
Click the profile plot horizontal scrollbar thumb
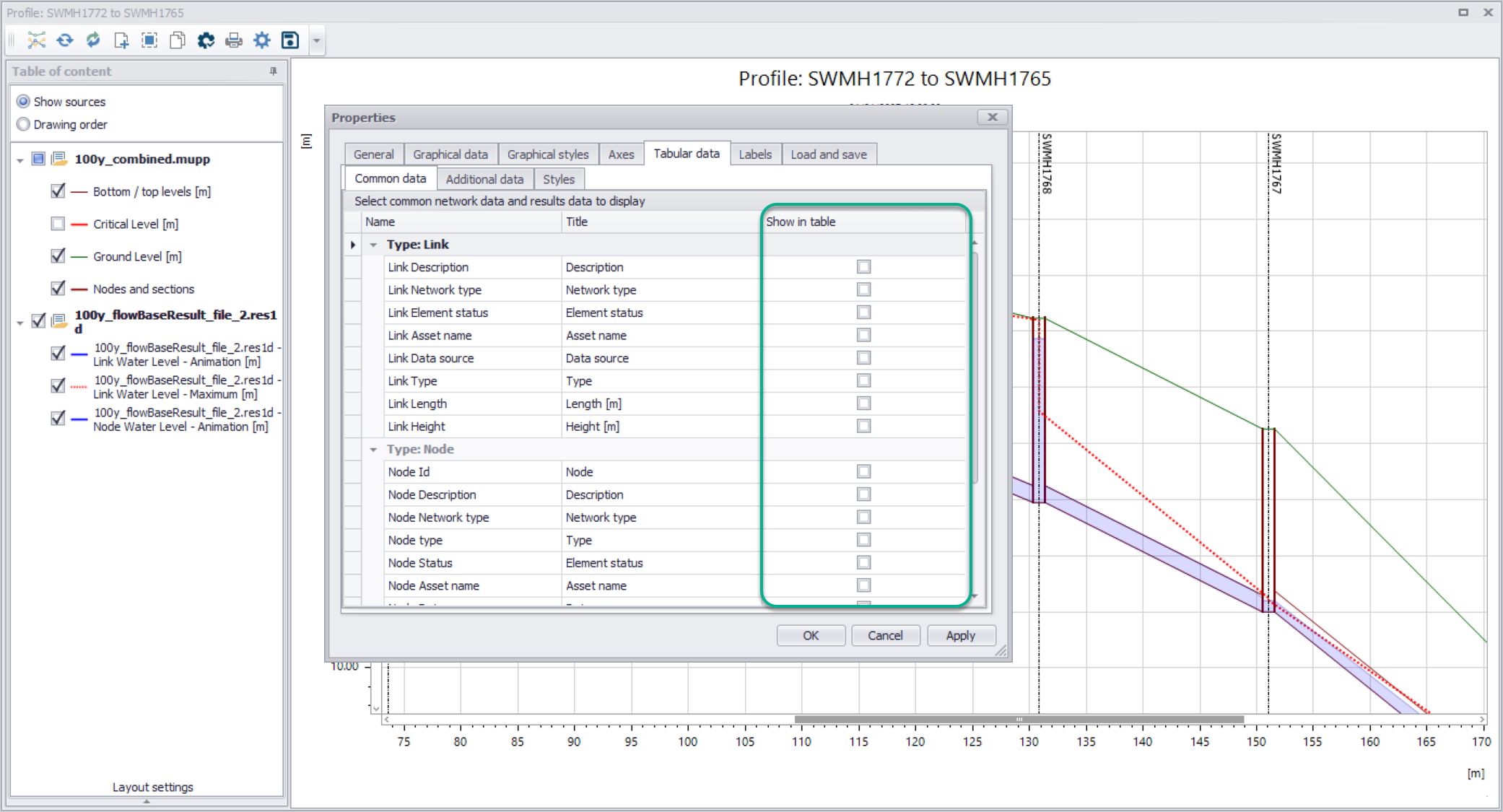1019,720
